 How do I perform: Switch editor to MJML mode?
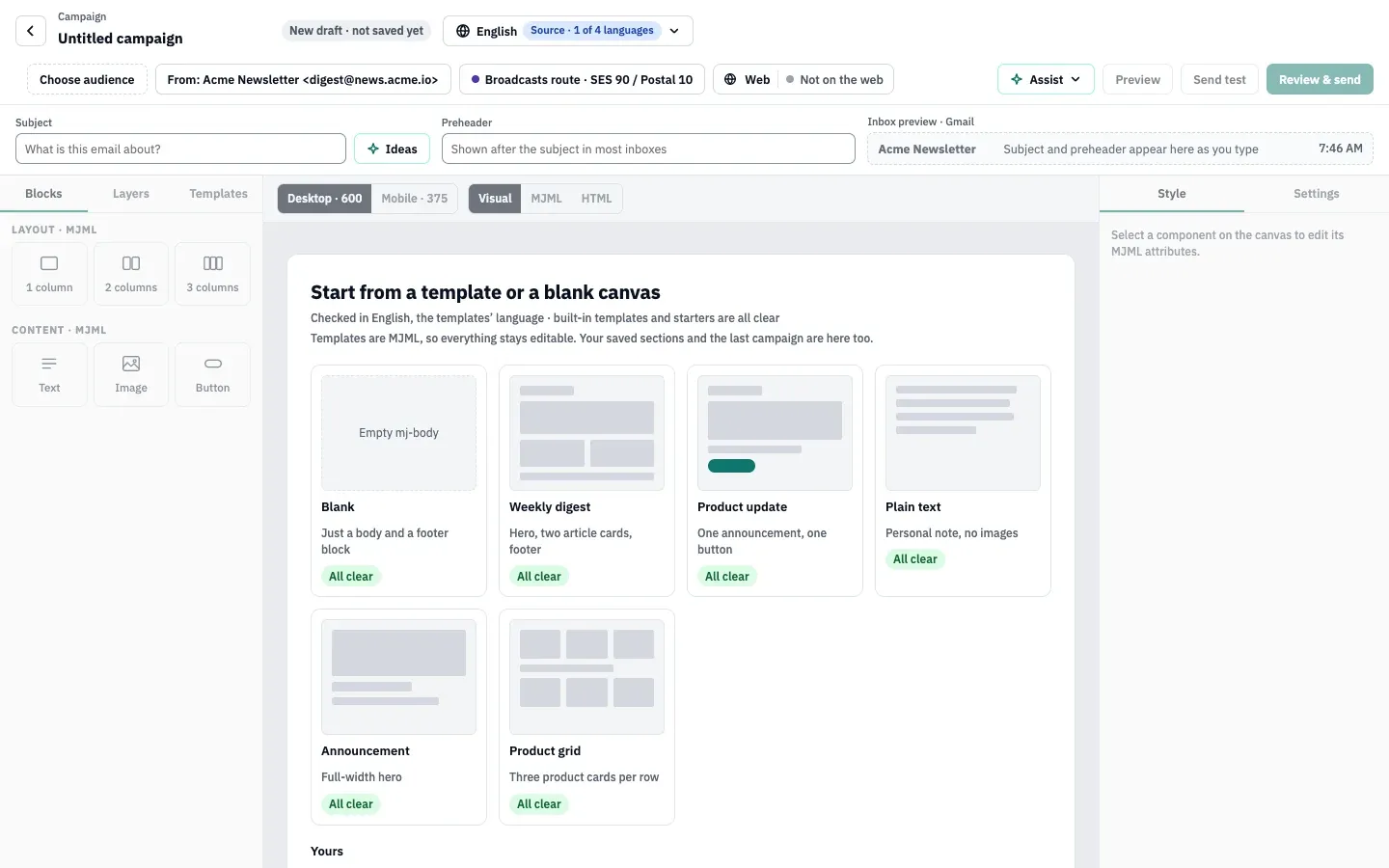(546, 199)
